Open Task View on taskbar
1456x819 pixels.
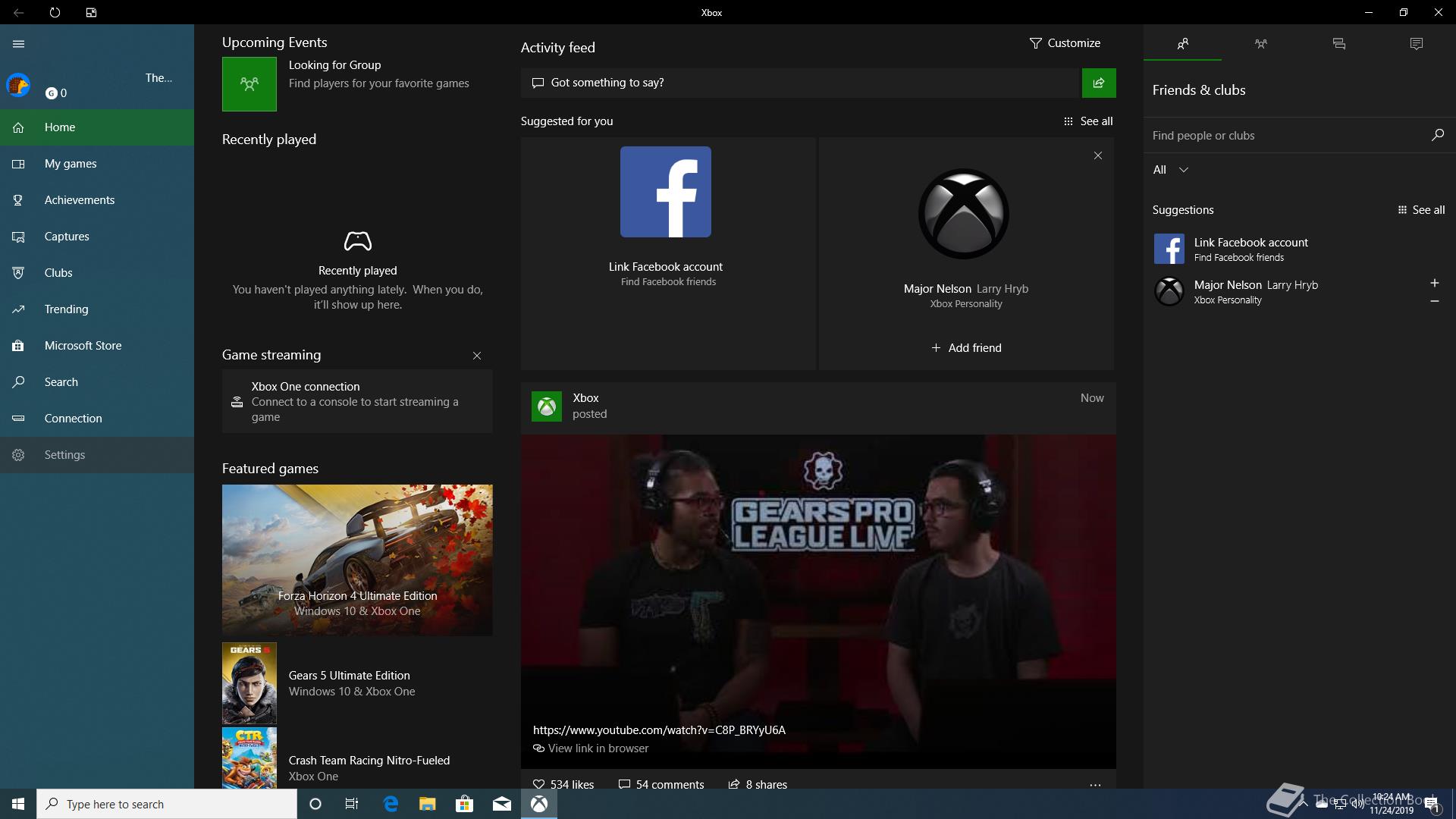352,804
